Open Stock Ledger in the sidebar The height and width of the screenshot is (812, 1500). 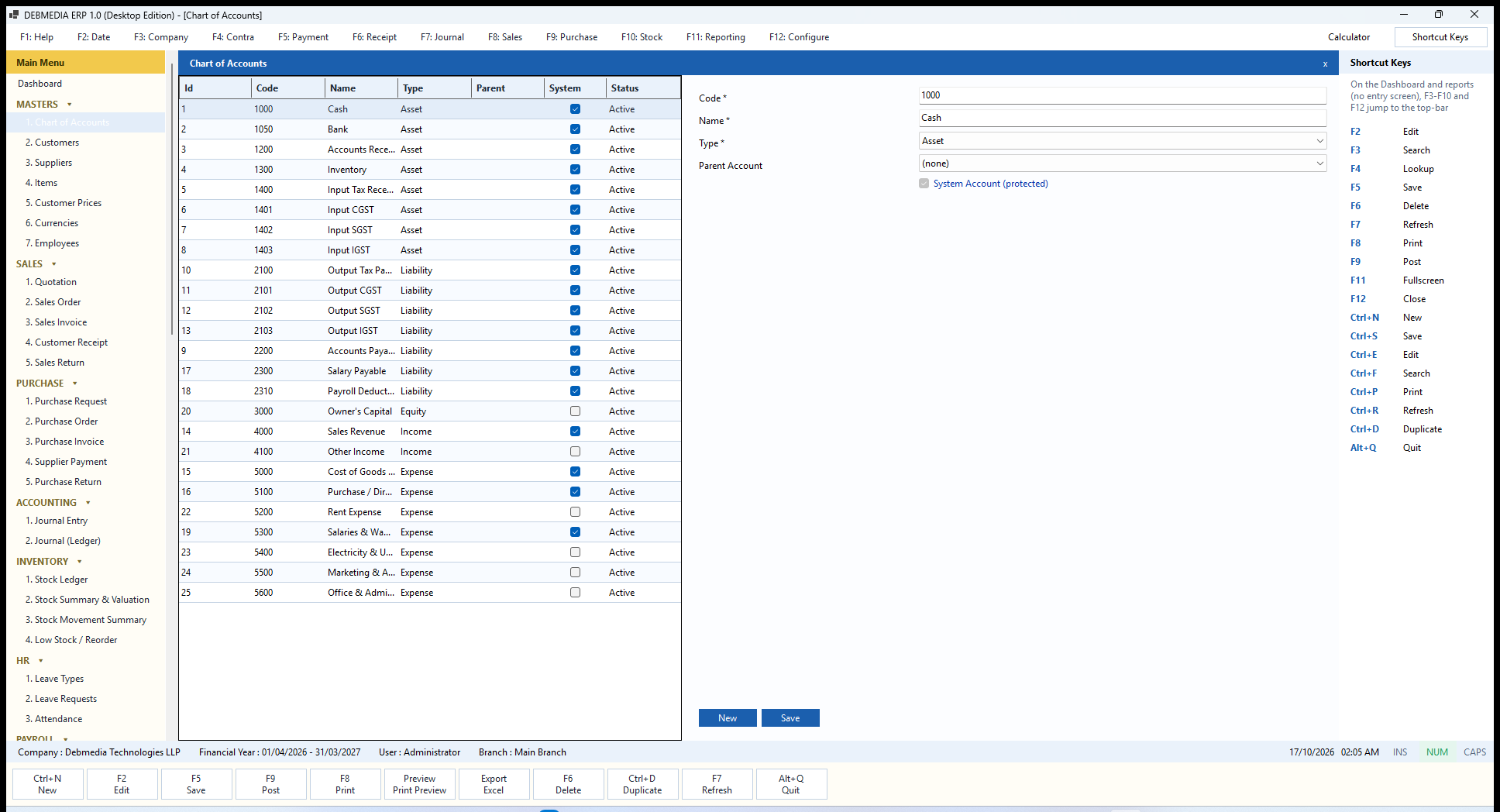pyautogui.click(x=57, y=580)
